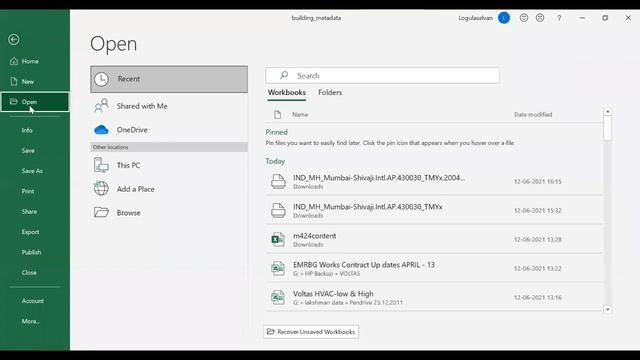This screenshot has height=360, width=640.
Task: Select the OneDrive location
Action: click(x=169, y=130)
